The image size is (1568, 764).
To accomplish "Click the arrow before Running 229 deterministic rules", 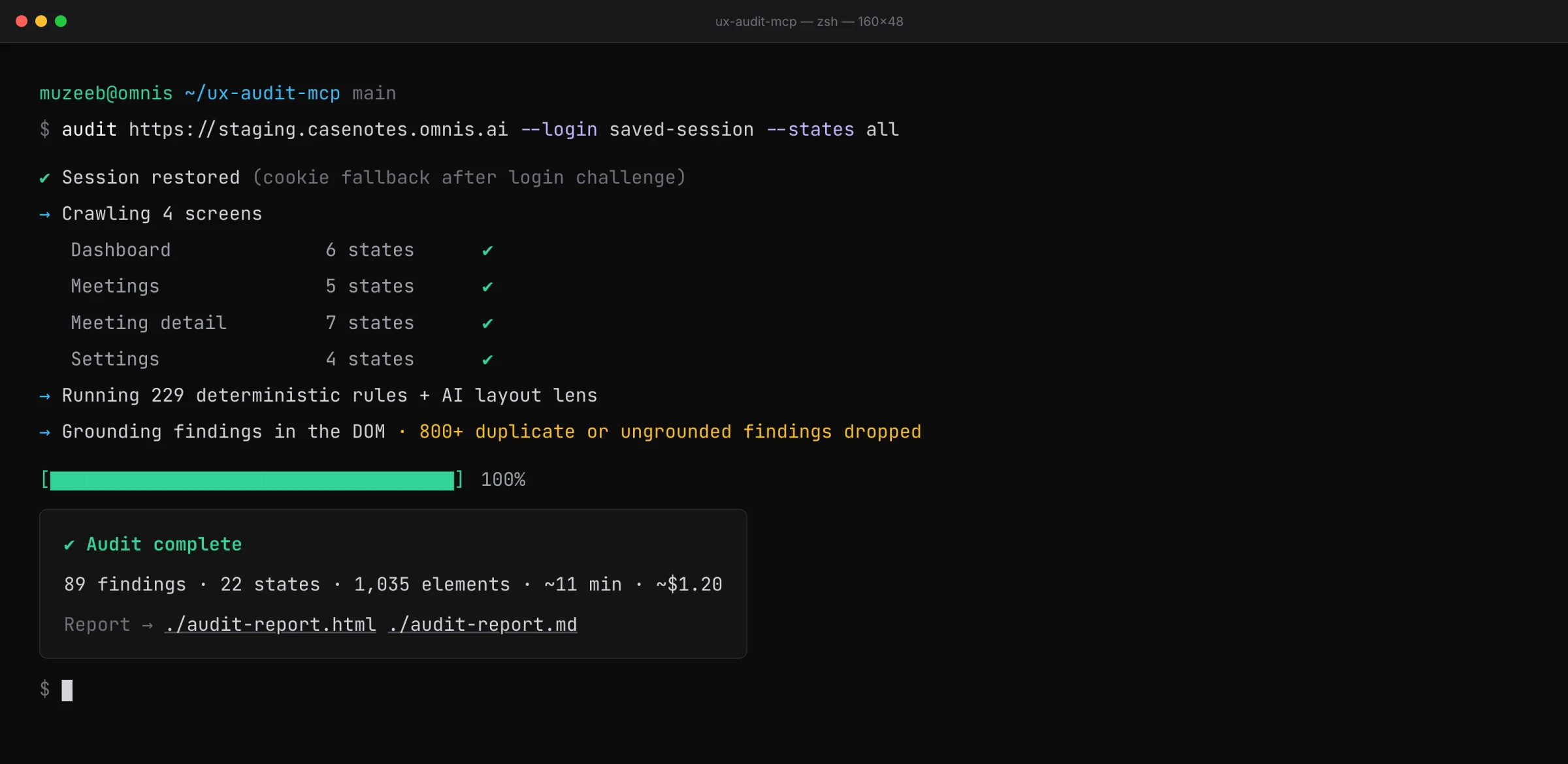I will coord(44,396).
